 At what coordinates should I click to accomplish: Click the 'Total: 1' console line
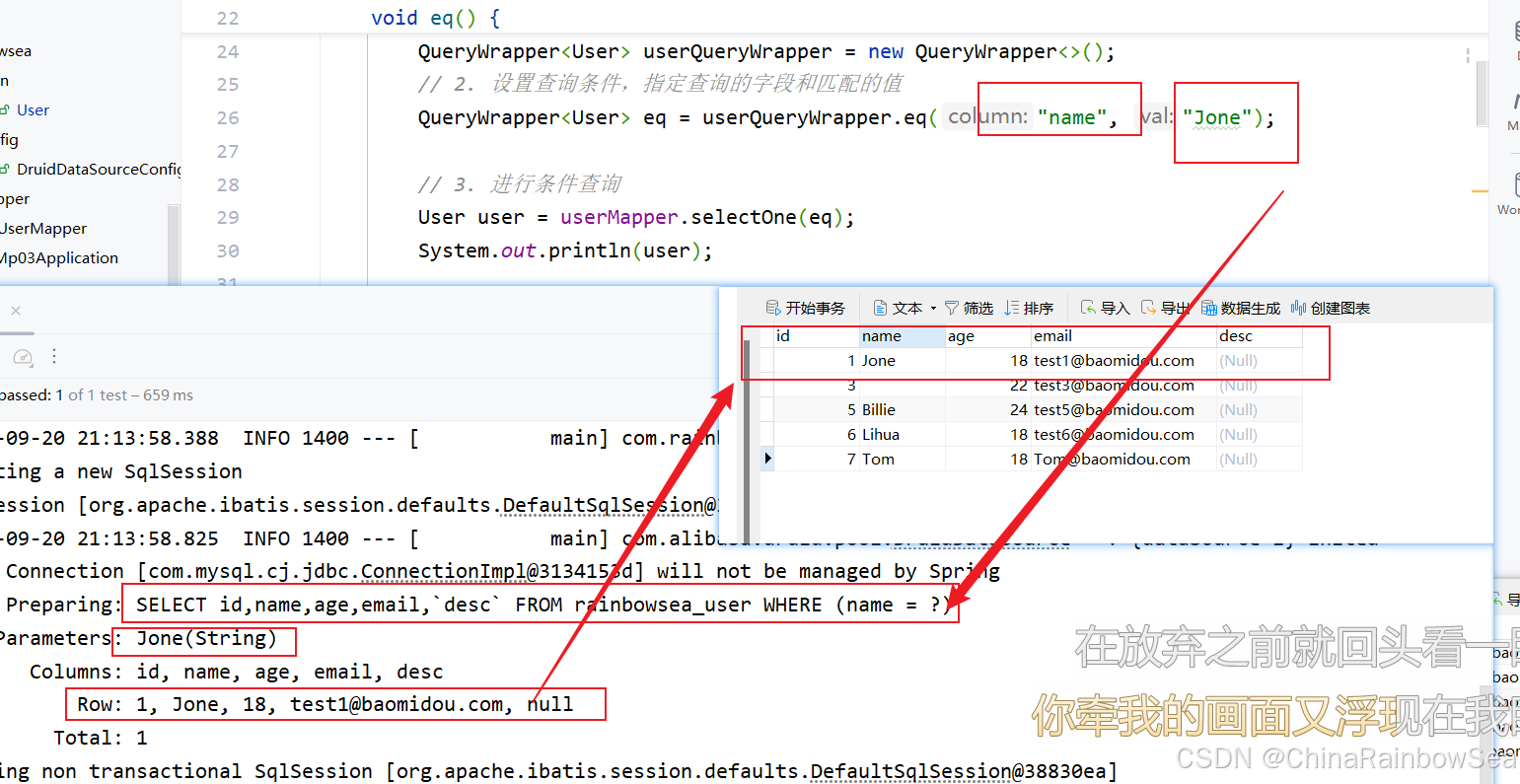tap(101, 738)
